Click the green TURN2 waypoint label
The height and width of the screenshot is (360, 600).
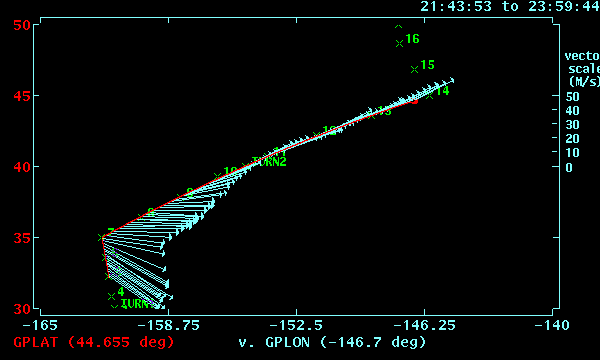[269, 161]
